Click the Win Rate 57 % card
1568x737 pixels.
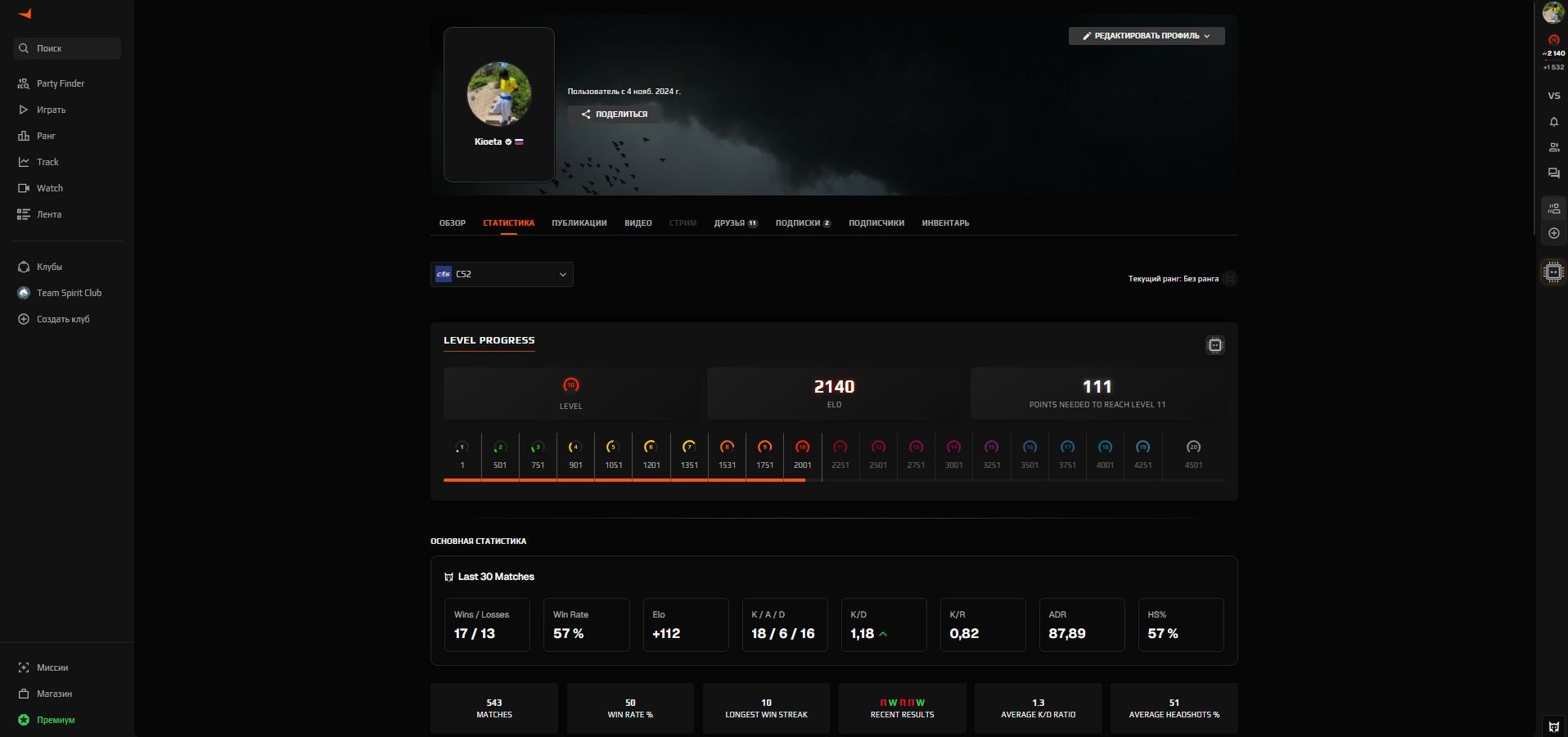point(587,625)
